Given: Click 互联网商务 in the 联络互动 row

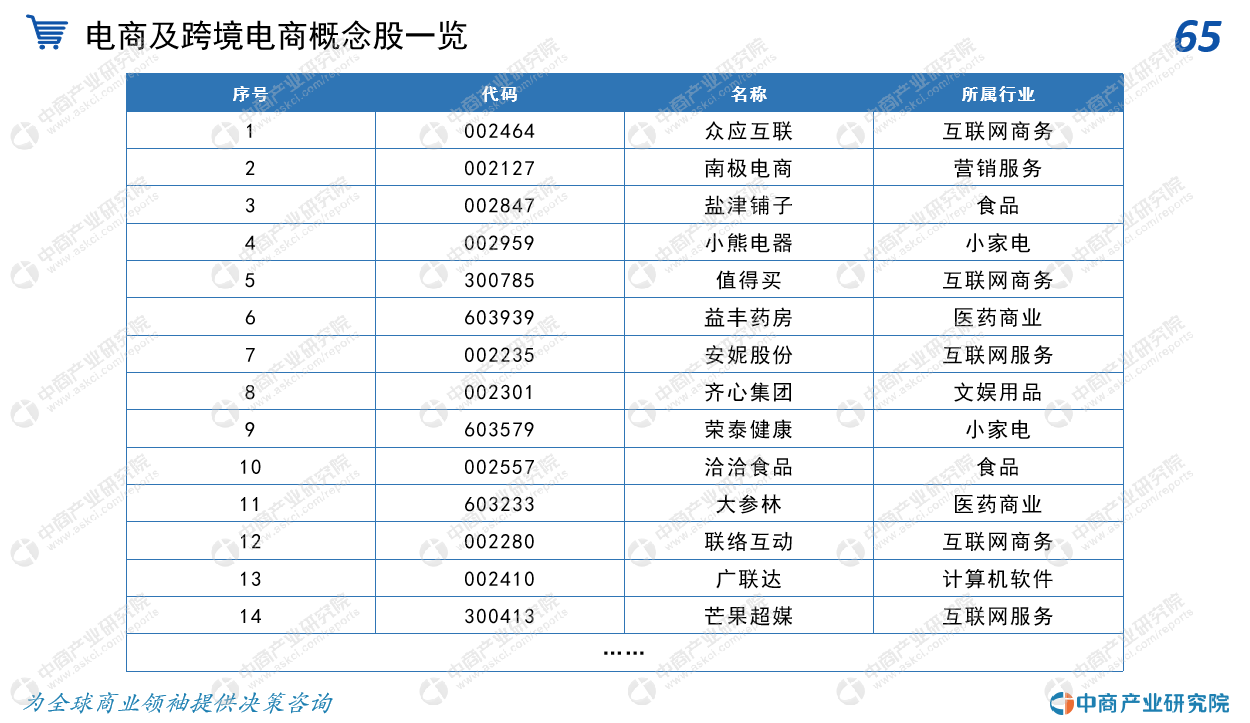Looking at the screenshot, I should pos(998,542).
